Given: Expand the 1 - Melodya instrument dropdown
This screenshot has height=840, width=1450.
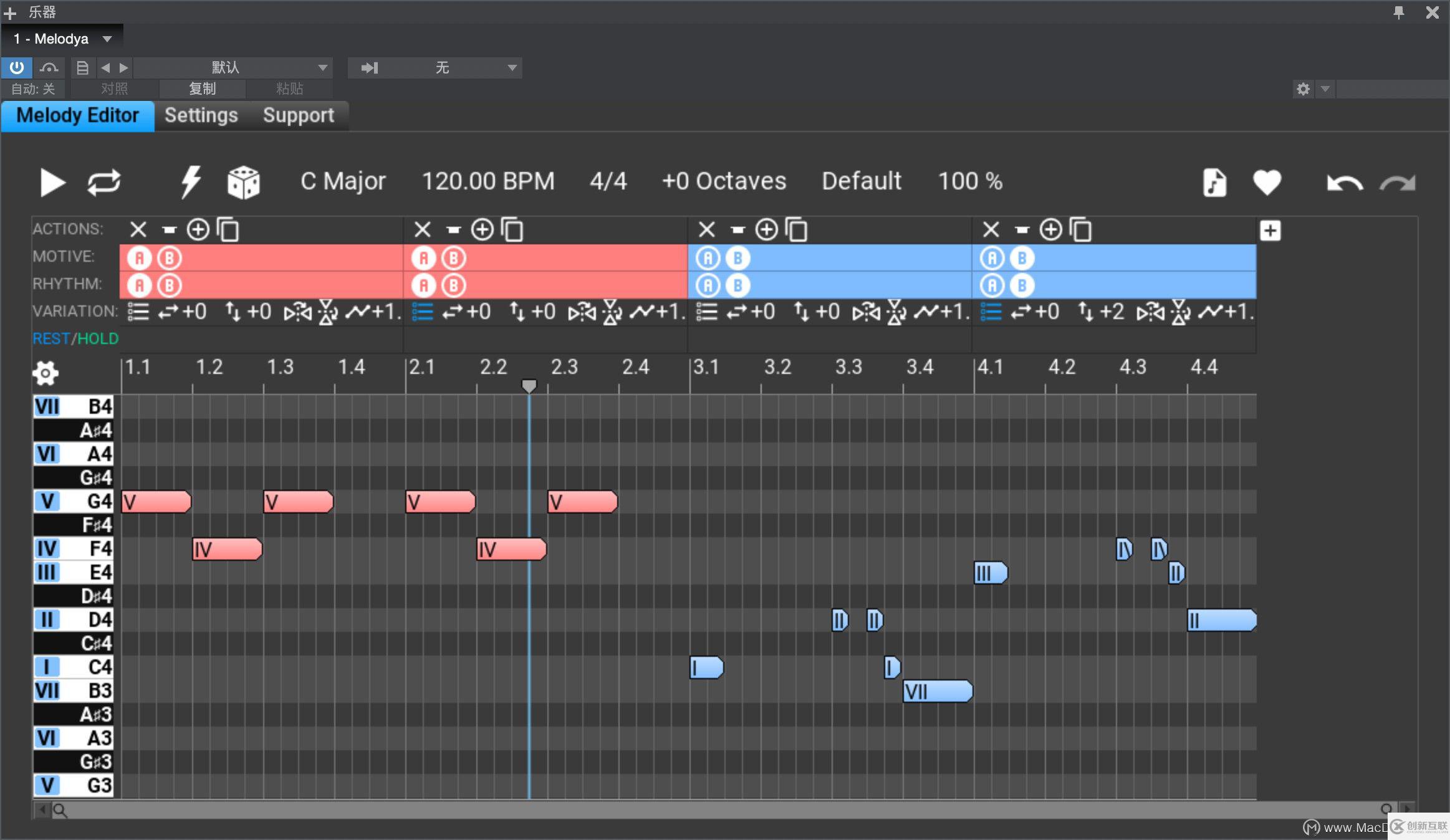Looking at the screenshot, I should tap(62, 39).
